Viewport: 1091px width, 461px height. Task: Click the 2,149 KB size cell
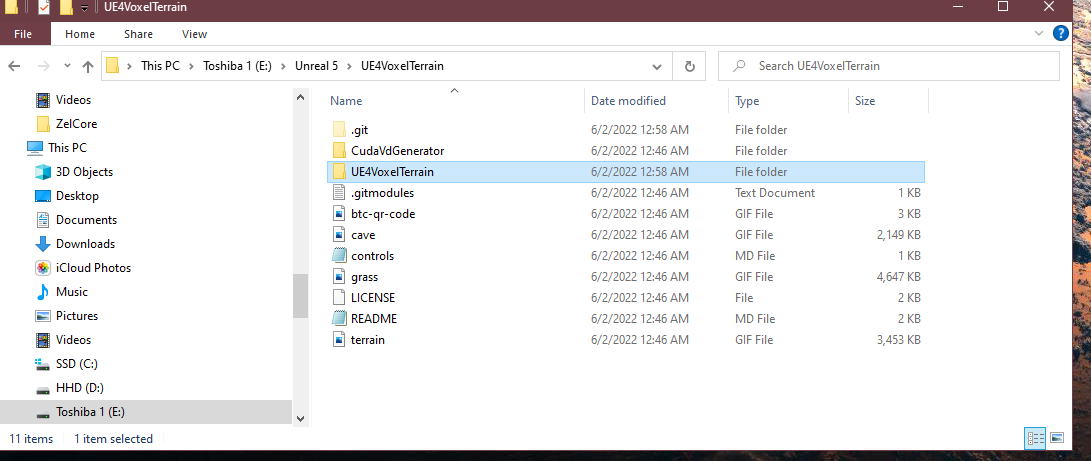(898, 235)
